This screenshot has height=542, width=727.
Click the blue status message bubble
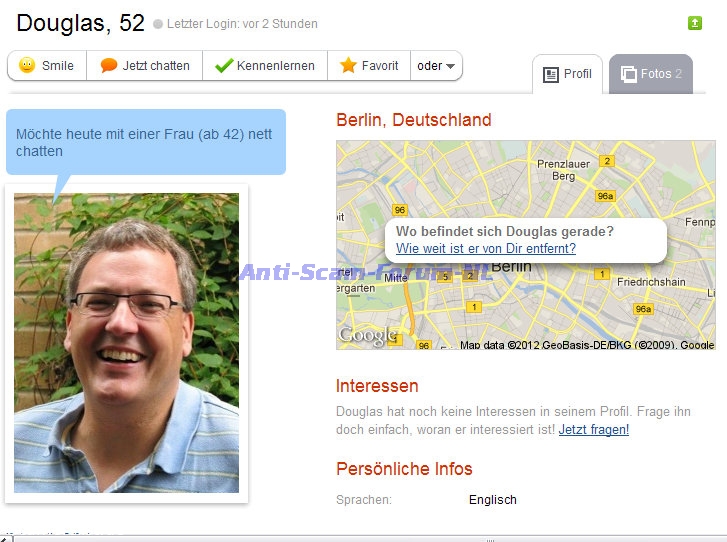point(146,142)
